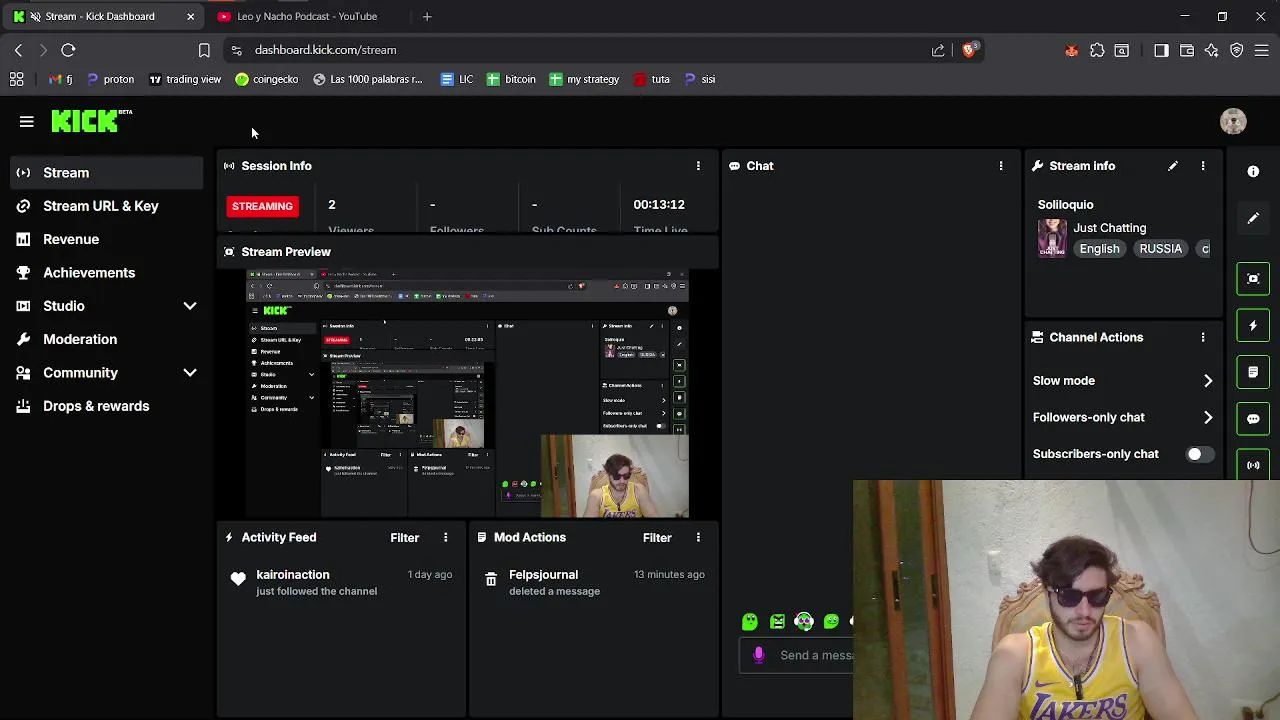Open the coingecko bookmark

266,79
